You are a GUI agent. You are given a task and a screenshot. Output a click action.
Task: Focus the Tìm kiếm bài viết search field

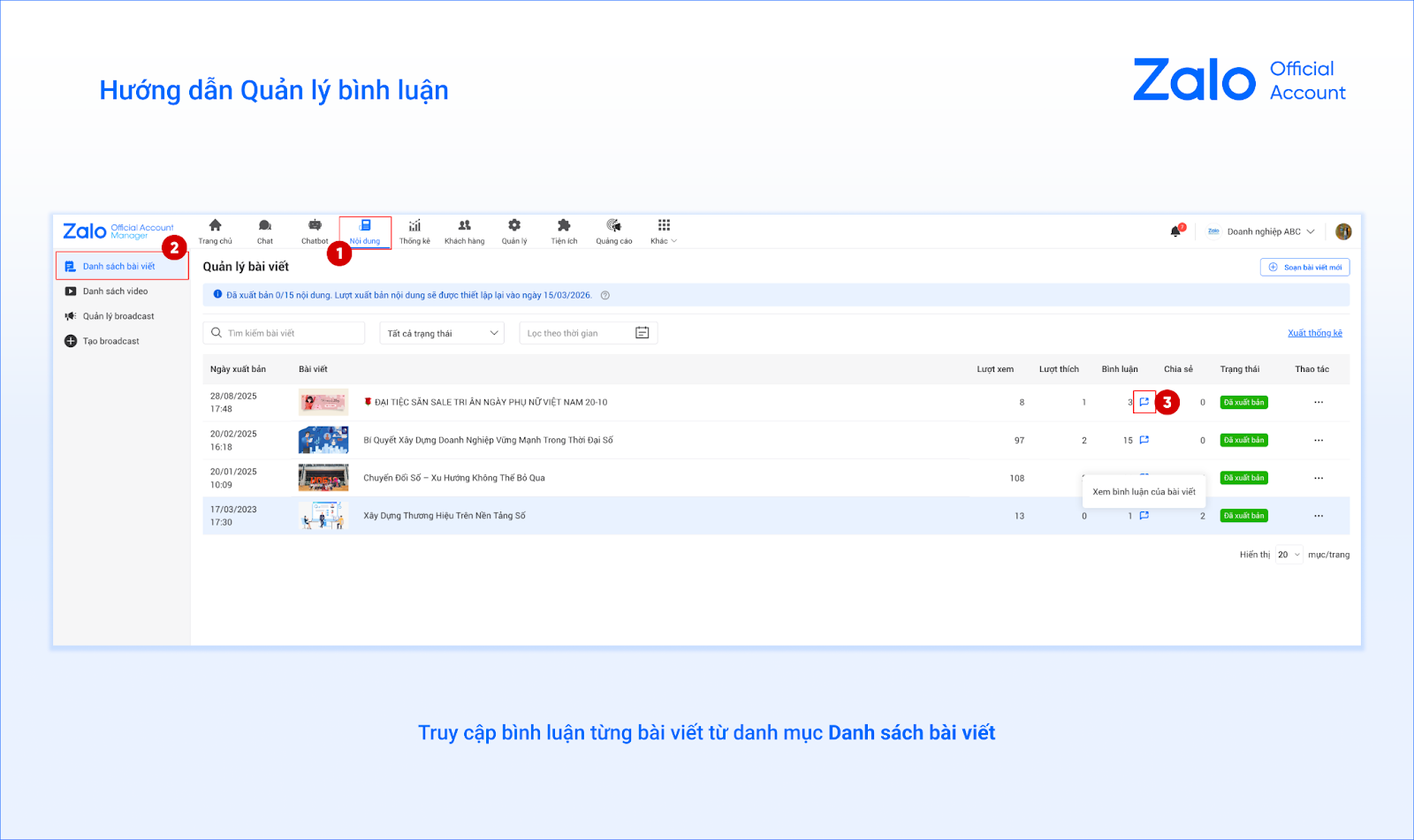coord(285,333)
